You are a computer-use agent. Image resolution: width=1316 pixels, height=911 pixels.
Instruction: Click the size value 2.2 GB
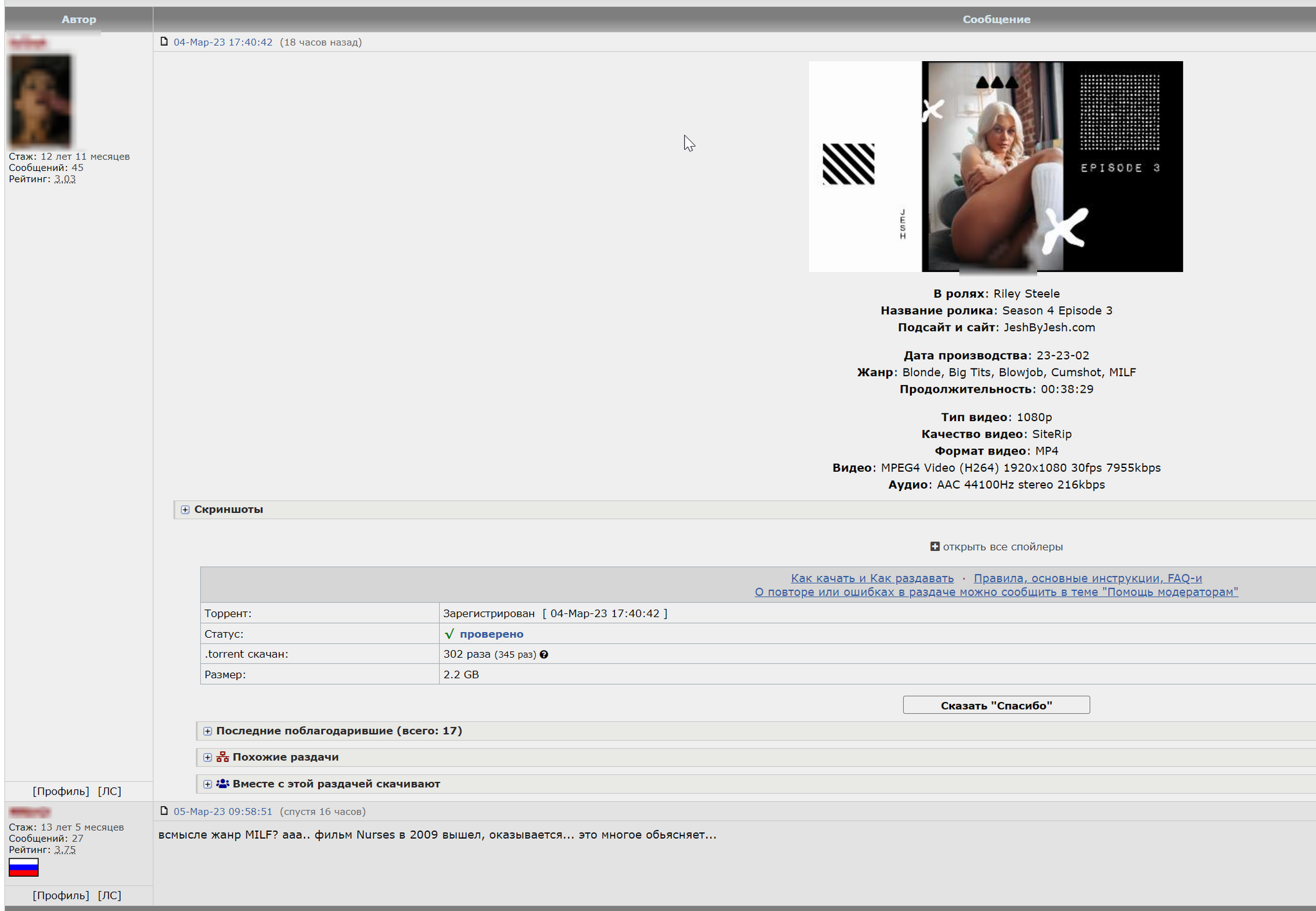point(461,675)
